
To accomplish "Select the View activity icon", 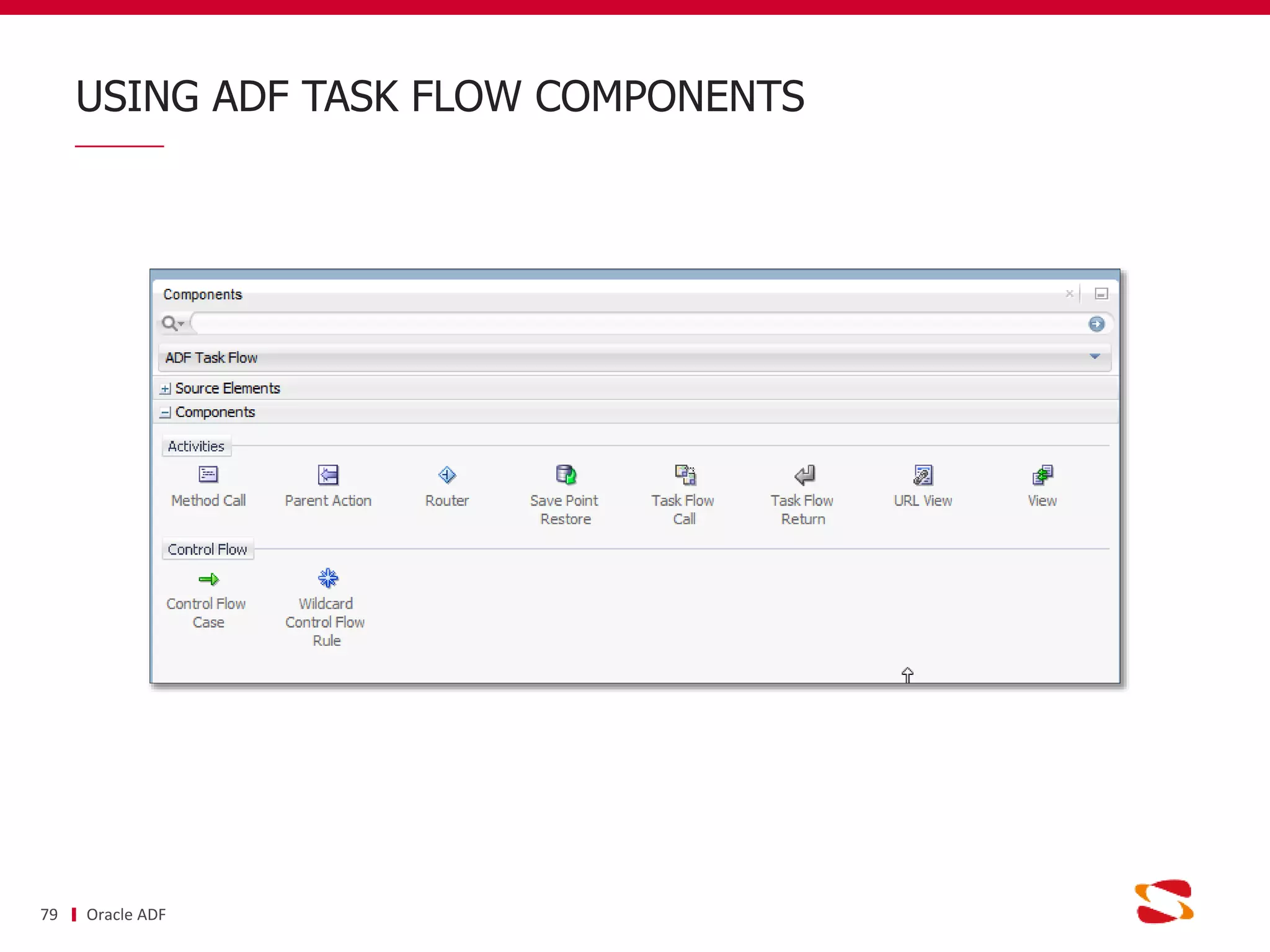I will [x=1042, y=475].
